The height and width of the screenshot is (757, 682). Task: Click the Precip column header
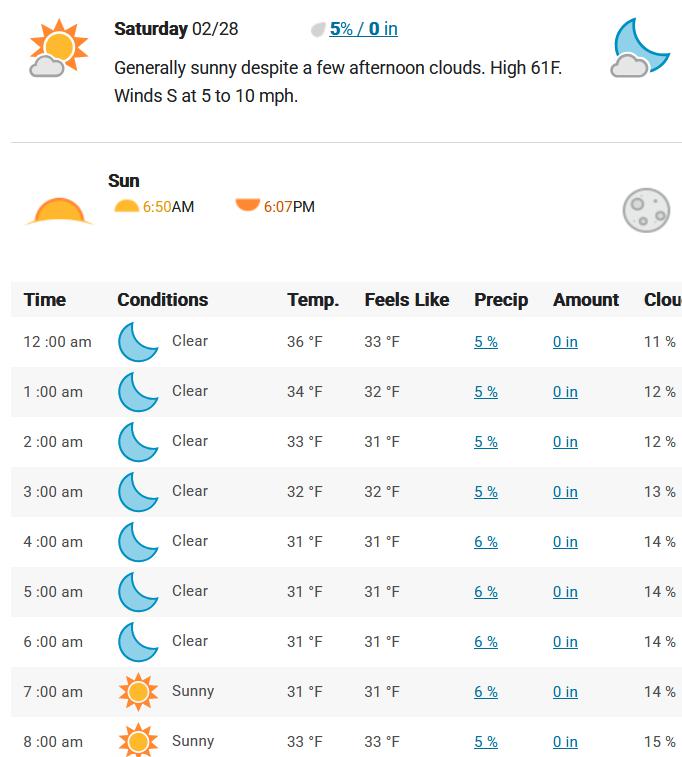tap(501, 299)
